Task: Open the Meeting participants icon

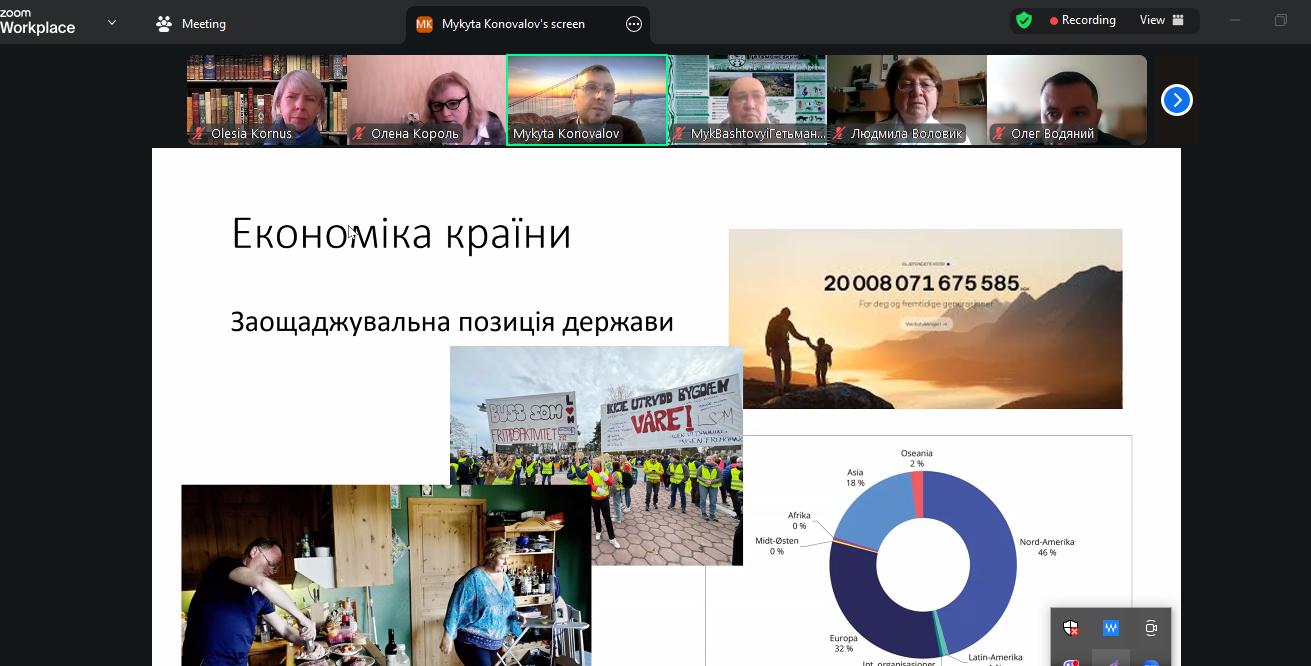Action: click(x=165, y=24)
